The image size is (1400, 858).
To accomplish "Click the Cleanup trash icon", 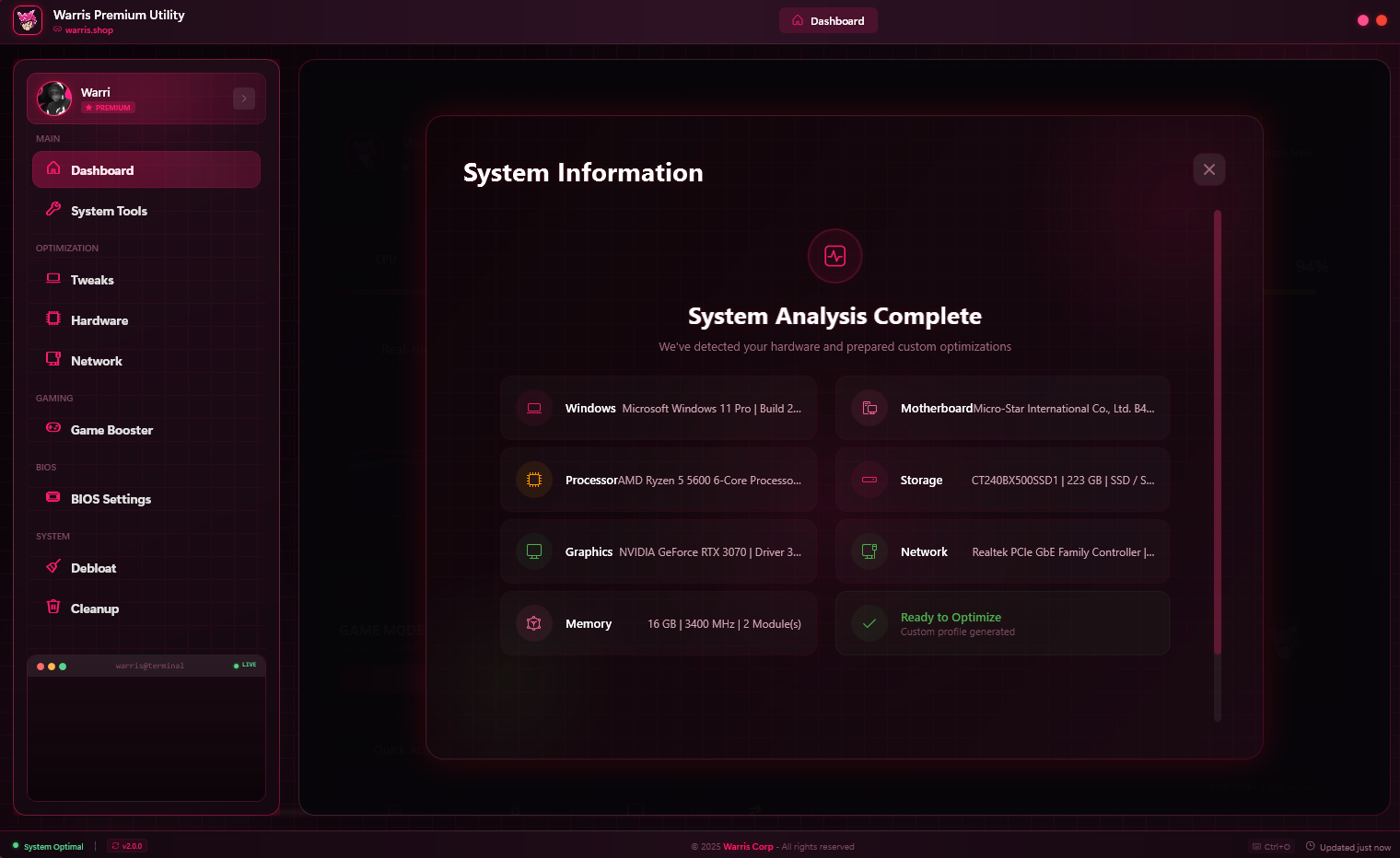I will [x=55, y=608].
